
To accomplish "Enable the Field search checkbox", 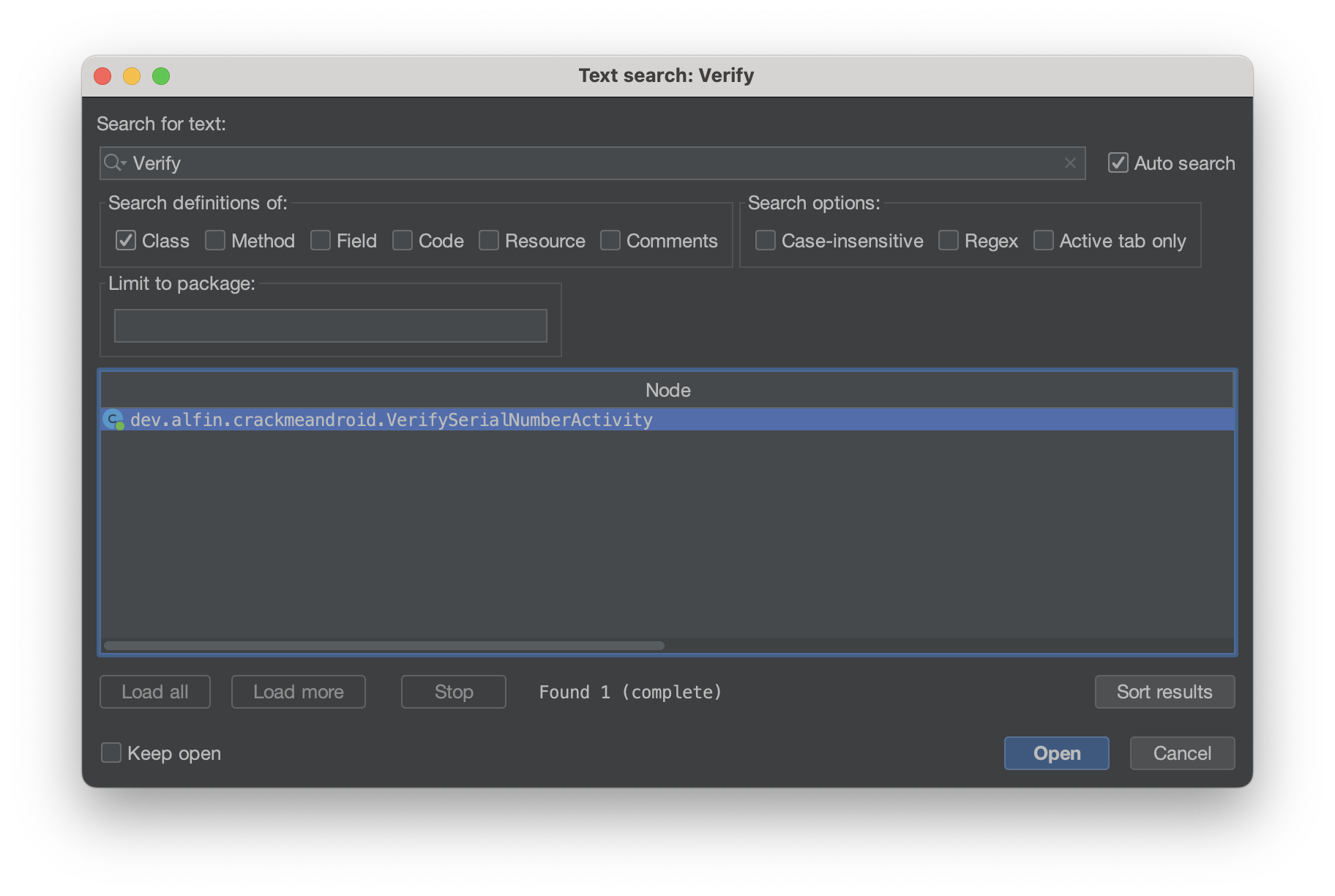I will (x=321, y=240).
